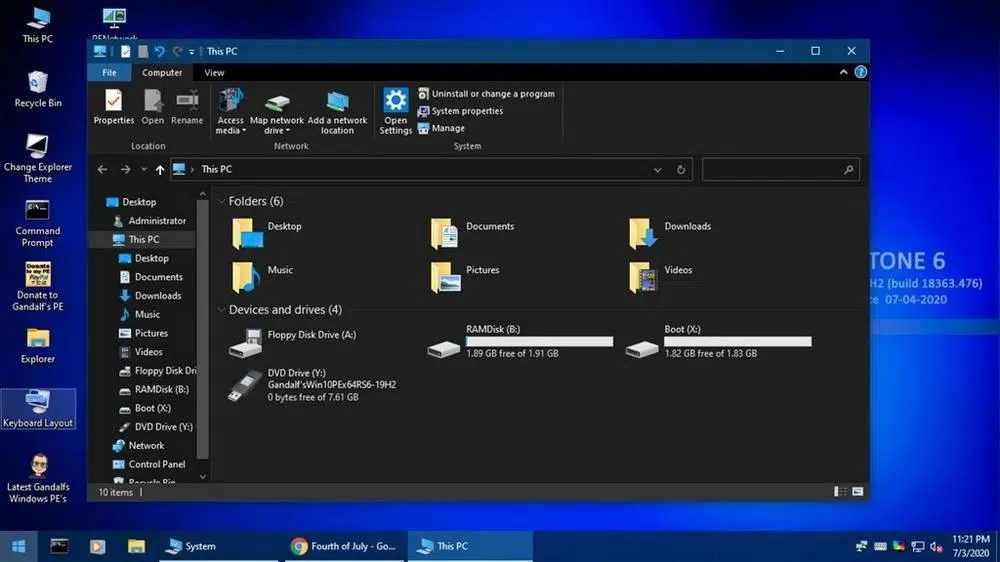Screen dimensions: 1000x562
Task: Open the File menu tab
Action: pyautogui.click(x=109, y=73)
